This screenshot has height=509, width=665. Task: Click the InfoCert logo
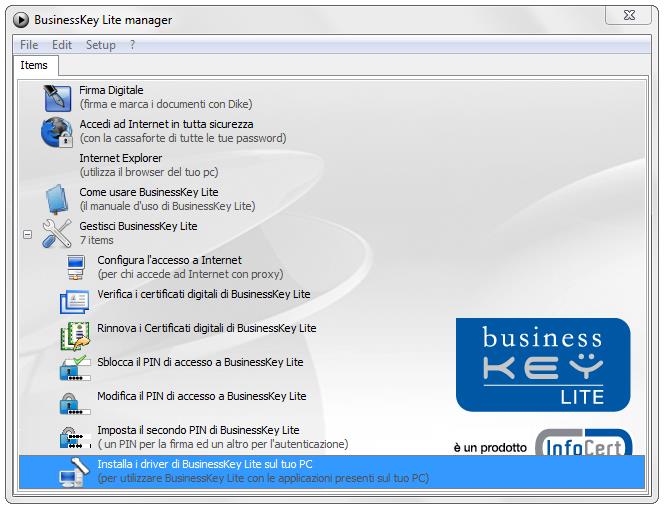coord(582,445)
